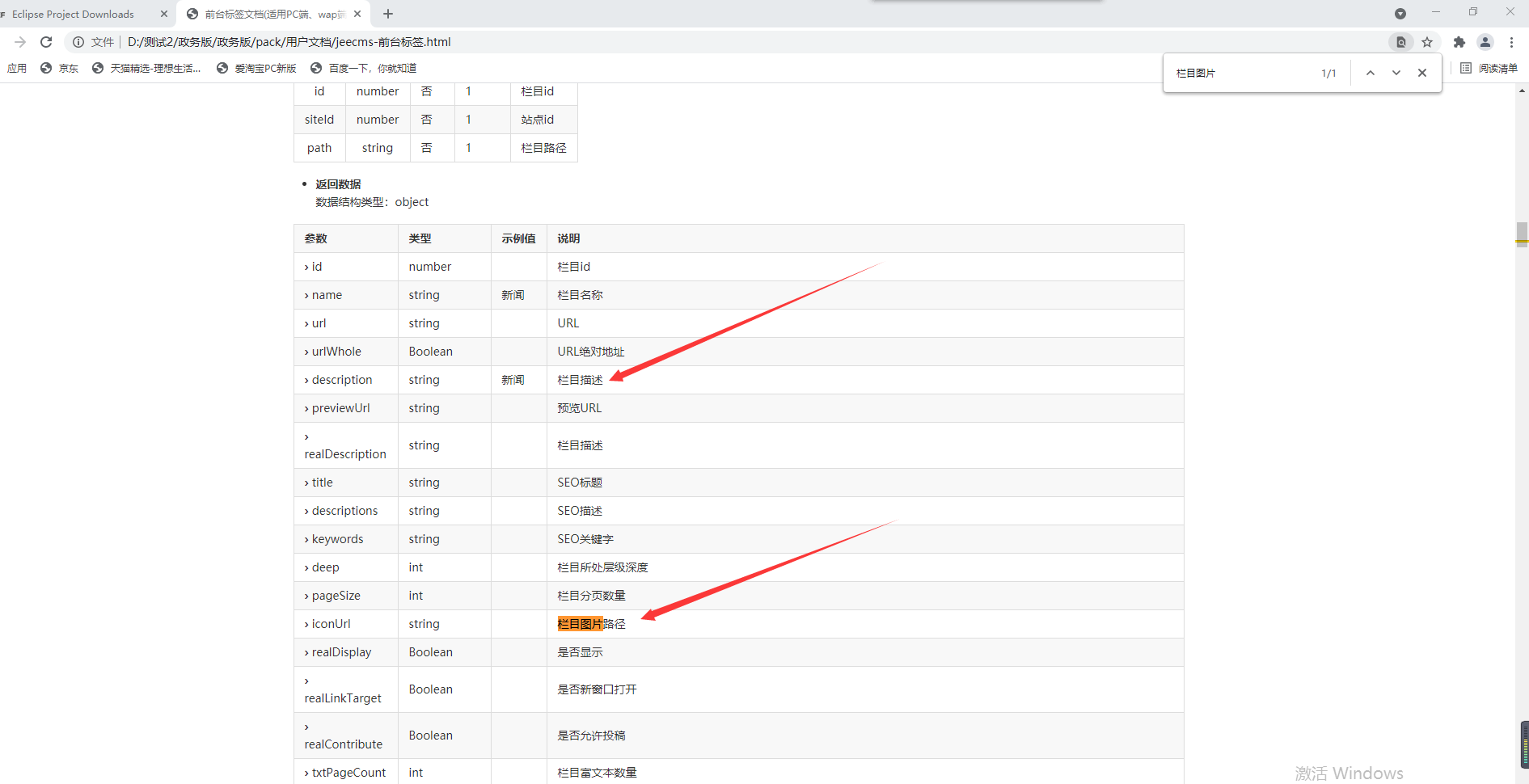Click the keywords parameter cell
The image size is (1529, 784).
[346, 539]
